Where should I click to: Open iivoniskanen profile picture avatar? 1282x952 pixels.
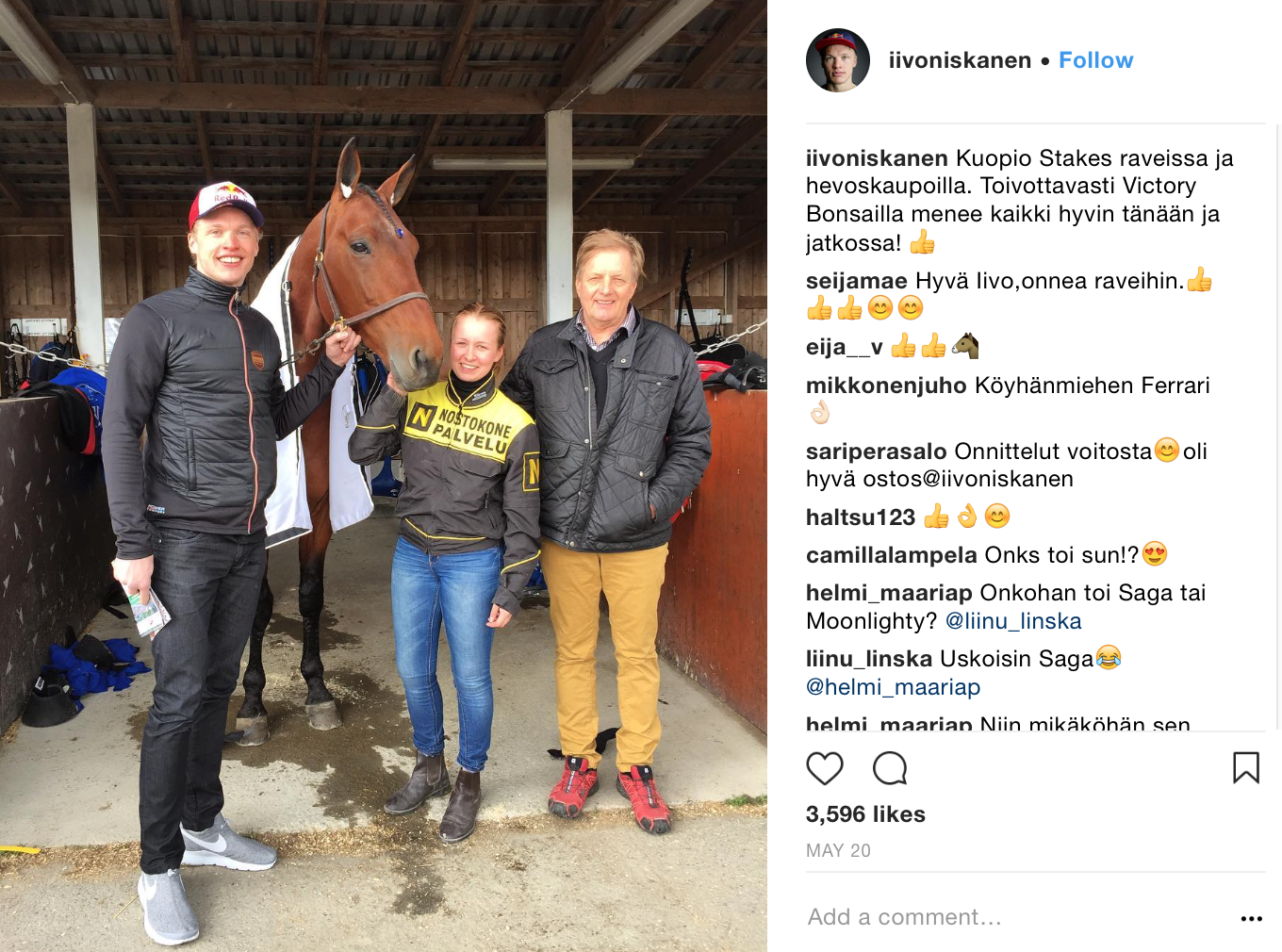tap(838, 60)
